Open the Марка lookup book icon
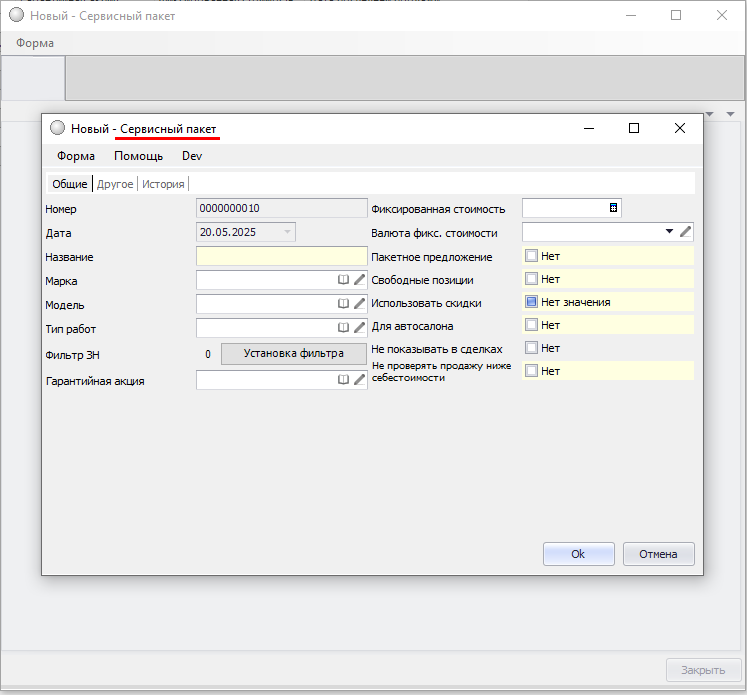The height and width of the screenshot is (695, 747). tap(343, 280)
